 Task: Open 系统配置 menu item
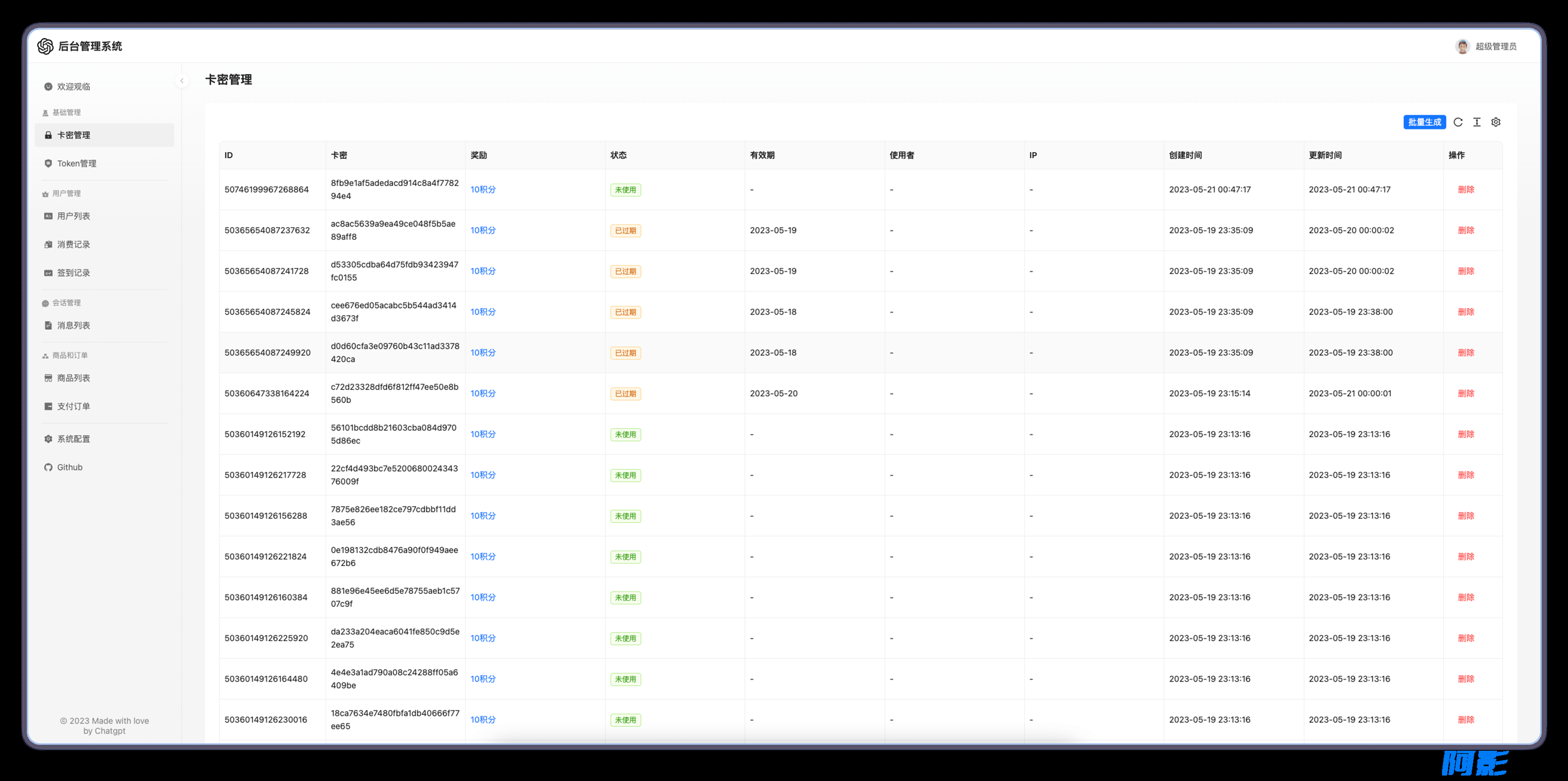(x=104, y=439)
